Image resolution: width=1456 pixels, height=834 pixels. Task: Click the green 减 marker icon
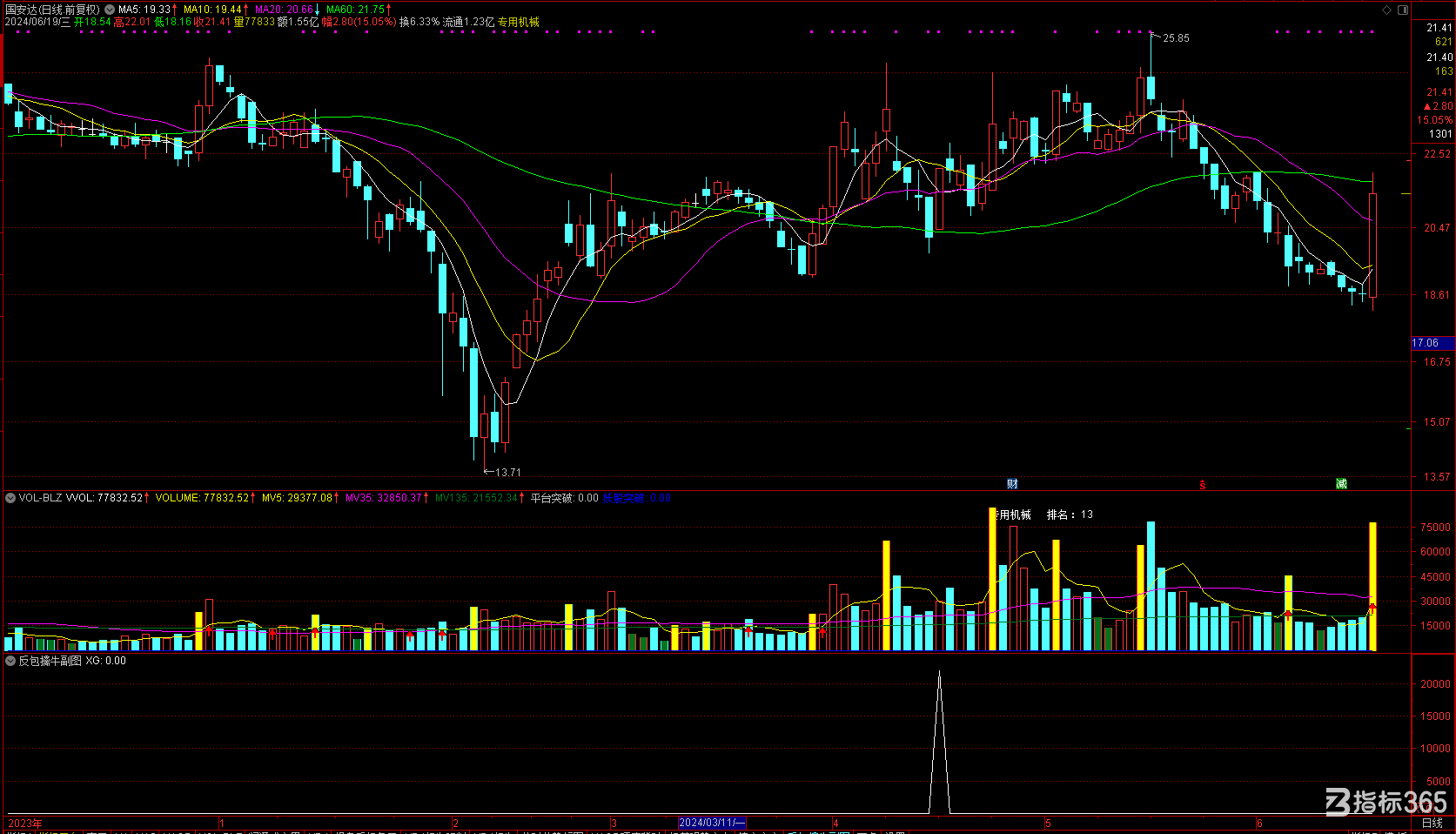[1341, 484]
